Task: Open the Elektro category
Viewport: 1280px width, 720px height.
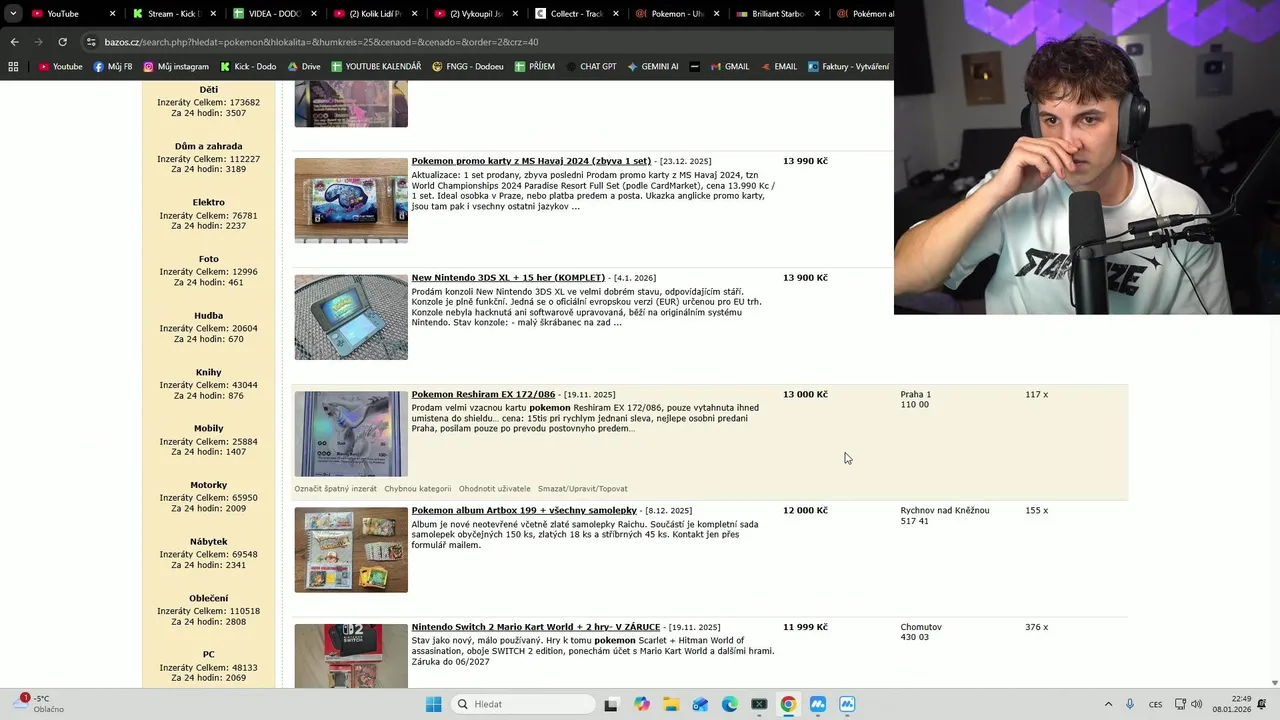Action: (x=208, y=203)
